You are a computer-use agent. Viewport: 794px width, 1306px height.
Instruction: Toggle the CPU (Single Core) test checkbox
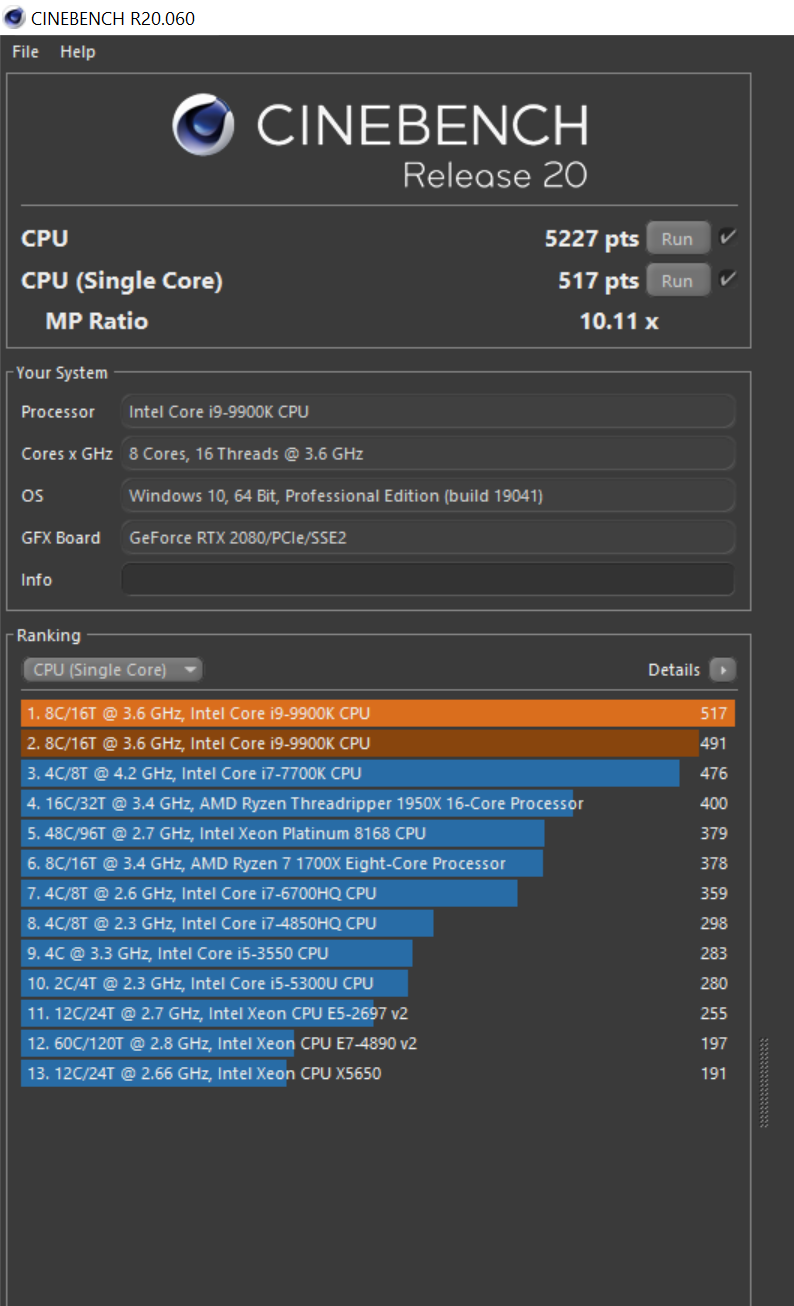(728, 280)
